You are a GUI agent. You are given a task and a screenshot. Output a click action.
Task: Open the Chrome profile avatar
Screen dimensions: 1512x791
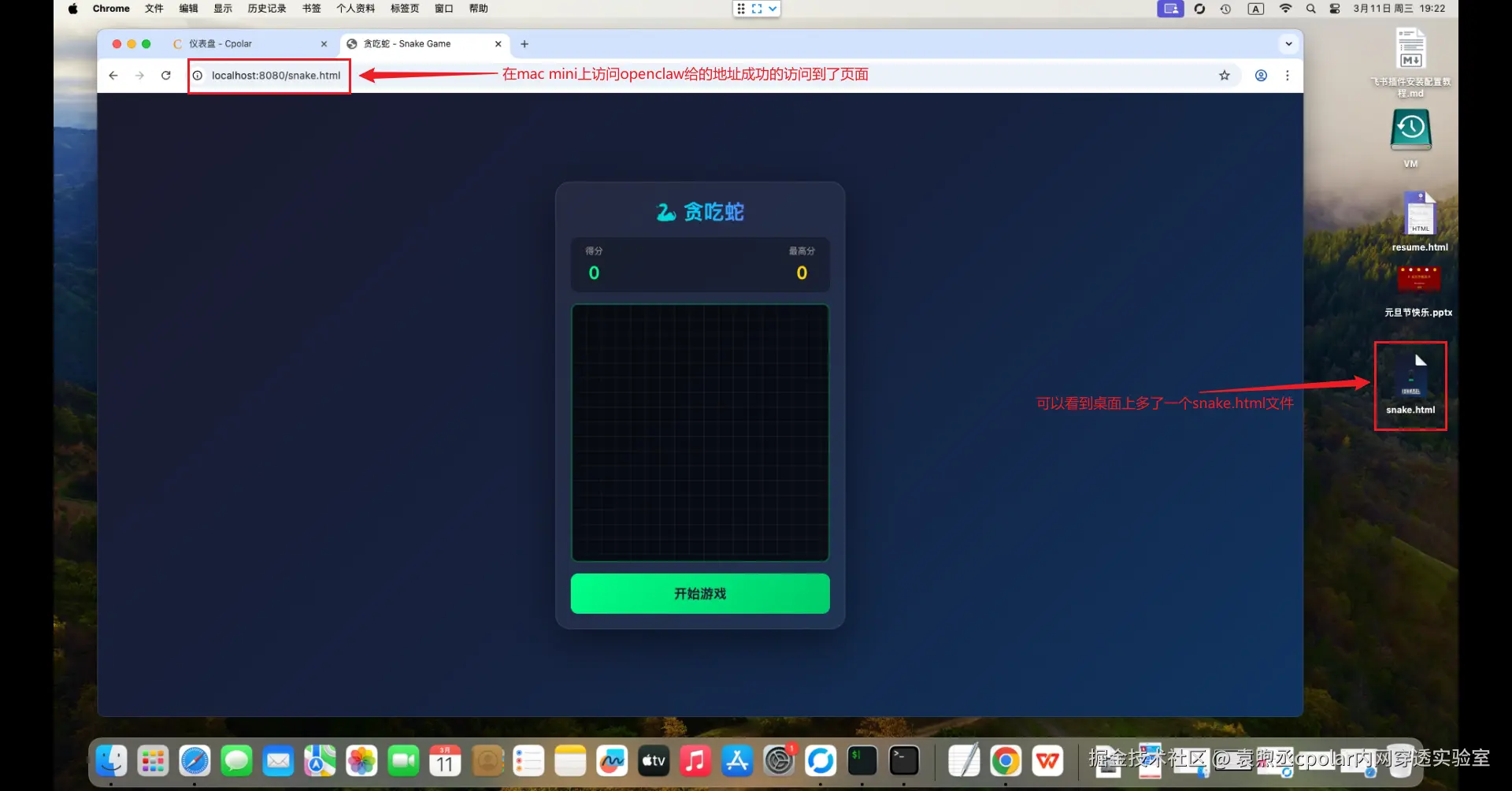pos(1261,76)
